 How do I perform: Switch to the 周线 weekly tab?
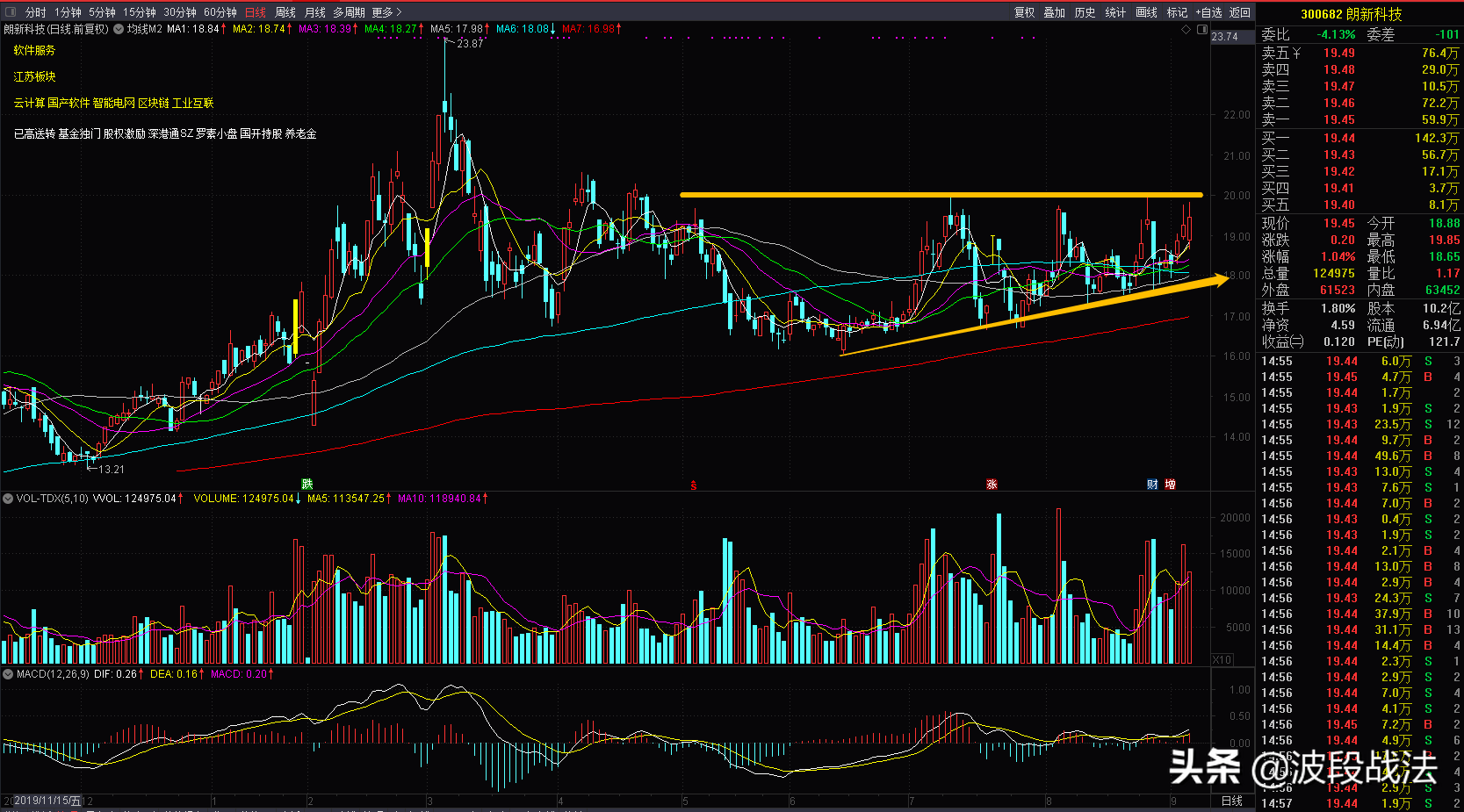[285, 12]
